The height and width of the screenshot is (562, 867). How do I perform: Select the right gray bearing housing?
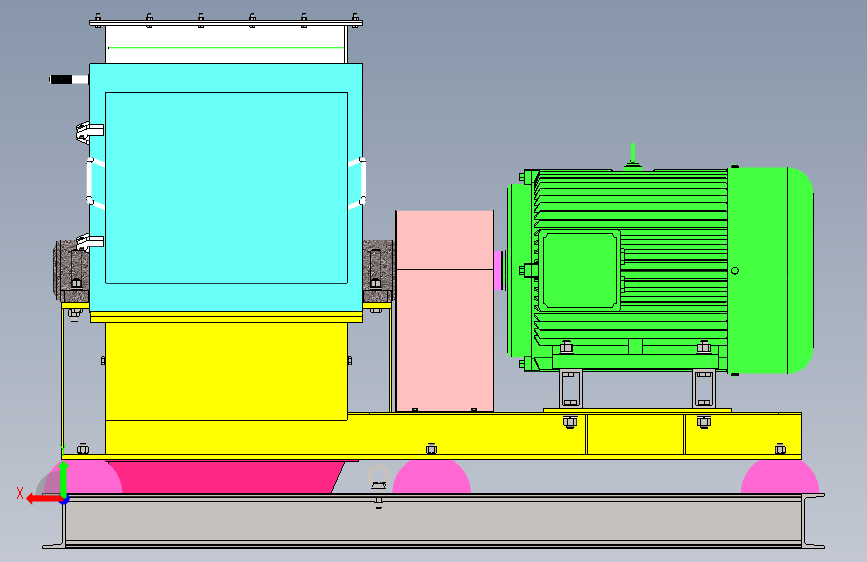click(378, 271)
